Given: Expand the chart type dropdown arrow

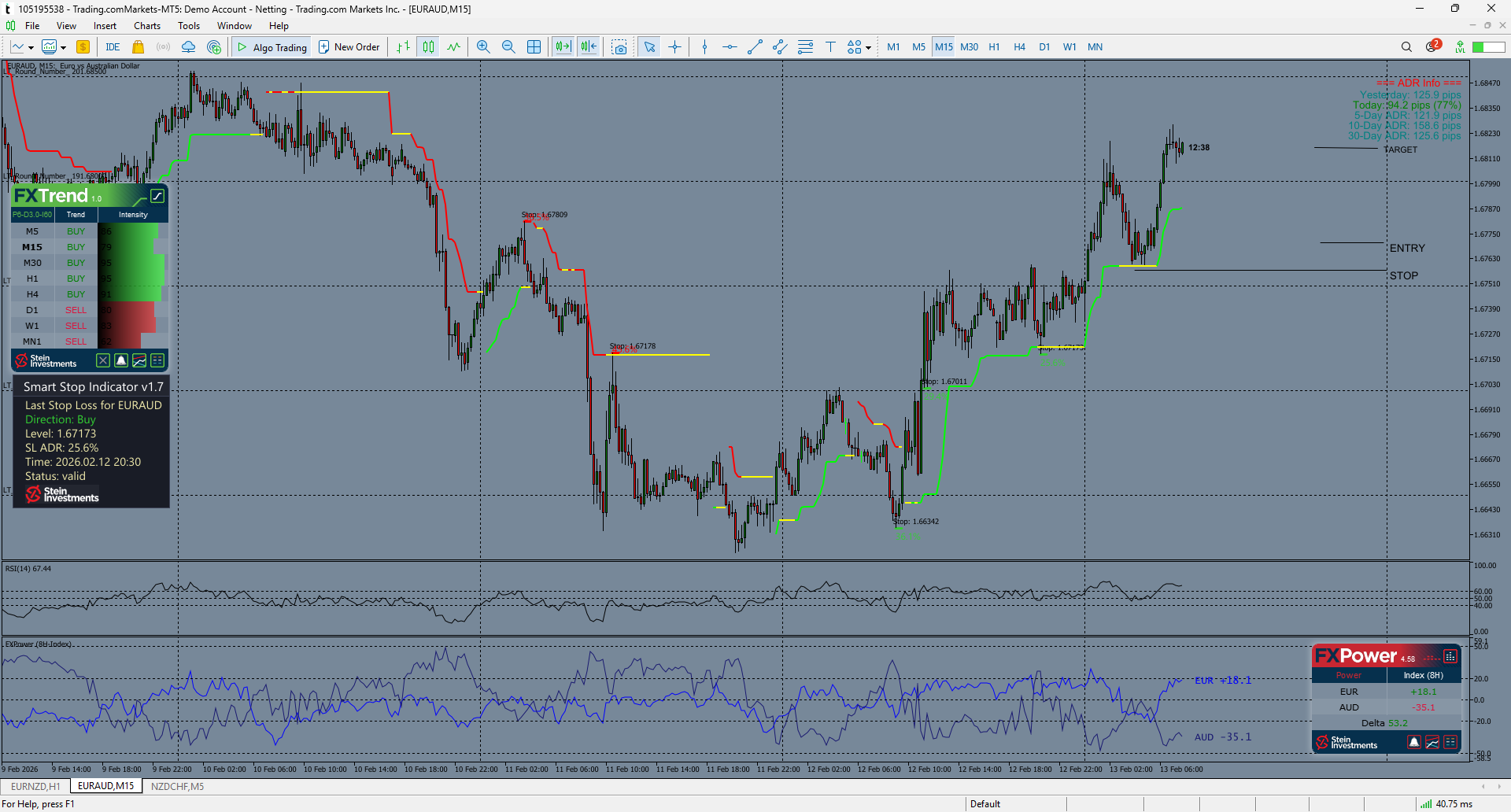Looking at the screenshot, I should click(31, 48).
